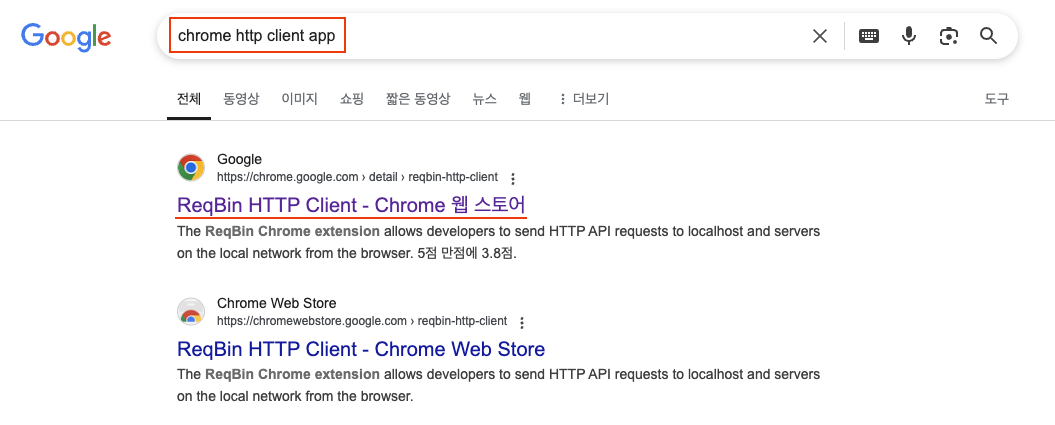This screenshot has width=1055, height=425.
Task: Search by image with the camera lens icon
Action: tap(949, 36)
